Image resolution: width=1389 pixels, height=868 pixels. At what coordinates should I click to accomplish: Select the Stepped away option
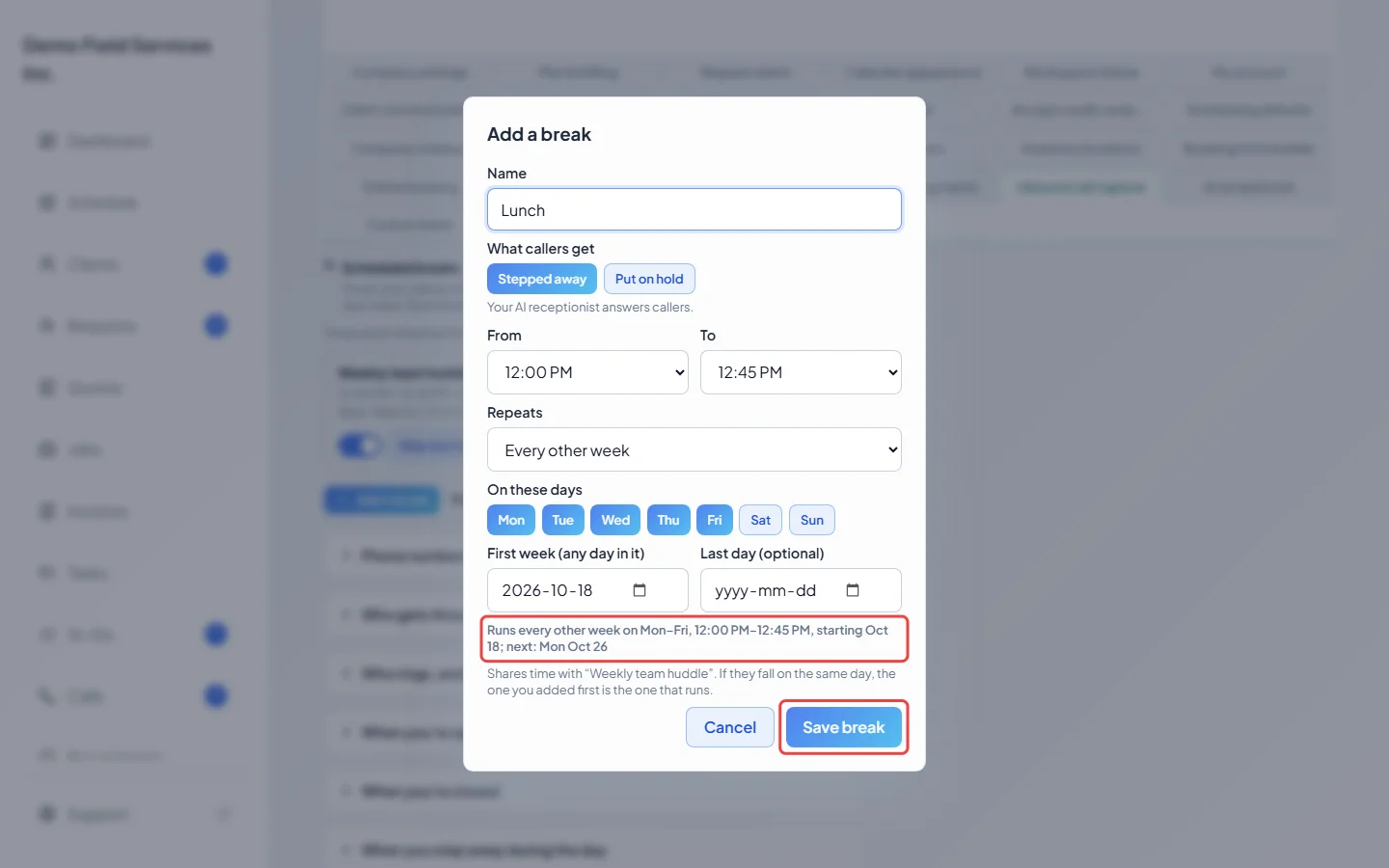(542, 279)
